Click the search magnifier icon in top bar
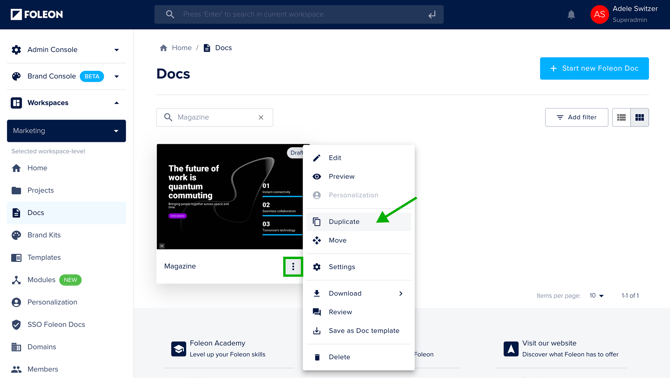This screenshot has height=378, width=670. (170, 14)
